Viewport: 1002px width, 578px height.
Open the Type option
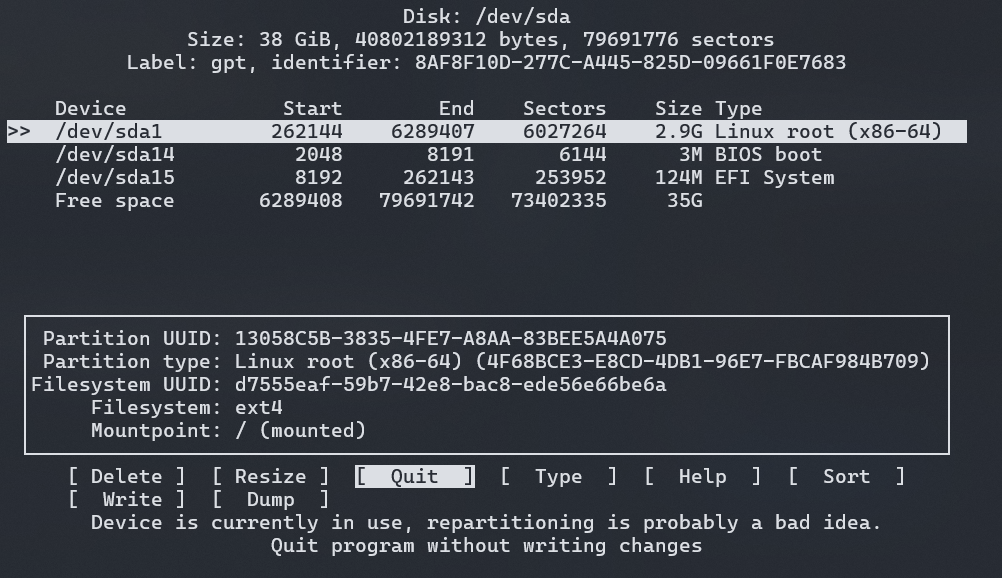tap(557, 477)
